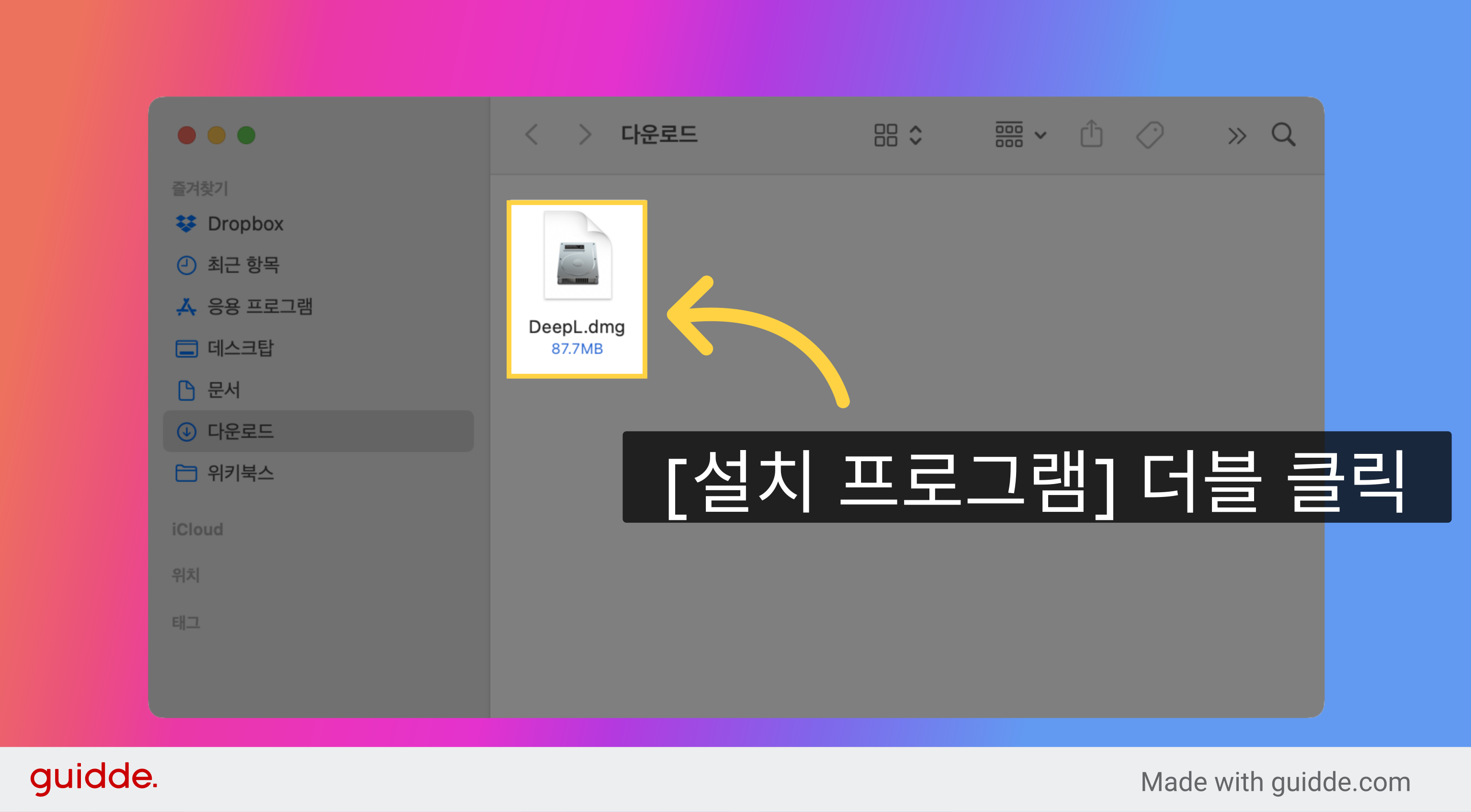Open the view mode up-down chevron
1471x812 pixels.
[916, 135]
